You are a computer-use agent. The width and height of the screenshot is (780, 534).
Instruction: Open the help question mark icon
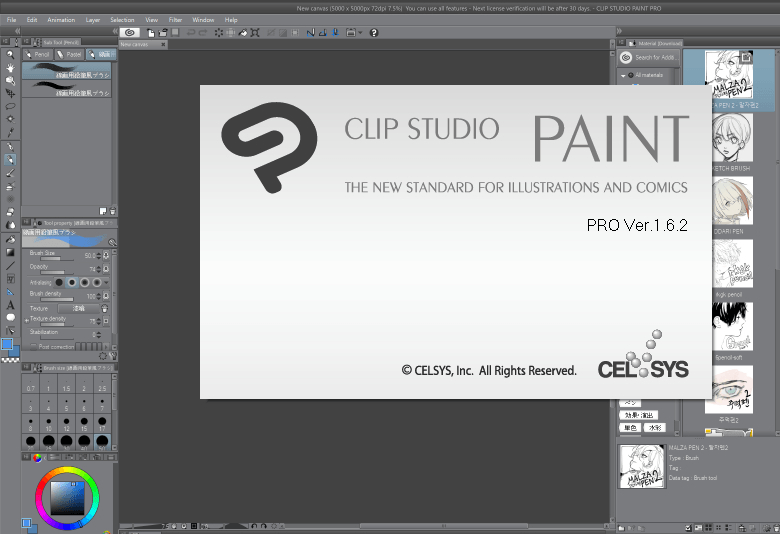[x=374, y=32]
